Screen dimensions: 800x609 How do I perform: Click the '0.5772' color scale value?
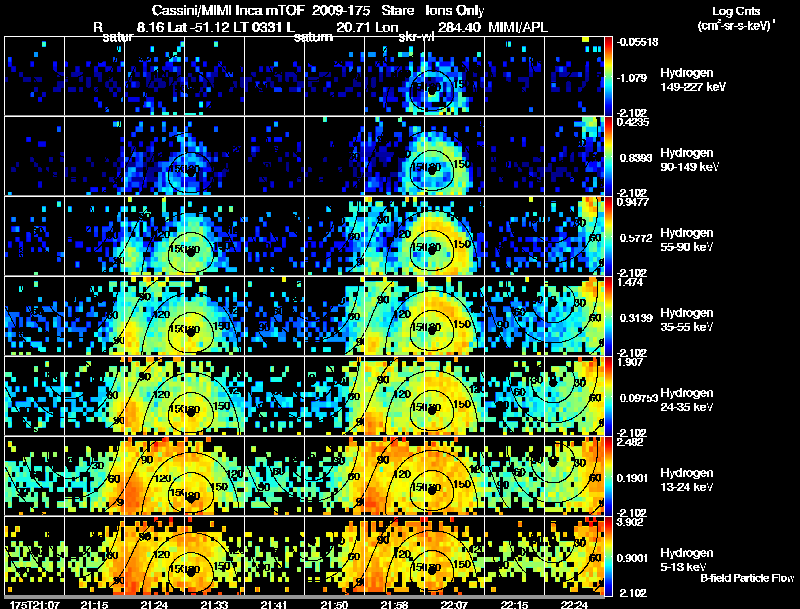pyautogui.click(x=636, y=238)
